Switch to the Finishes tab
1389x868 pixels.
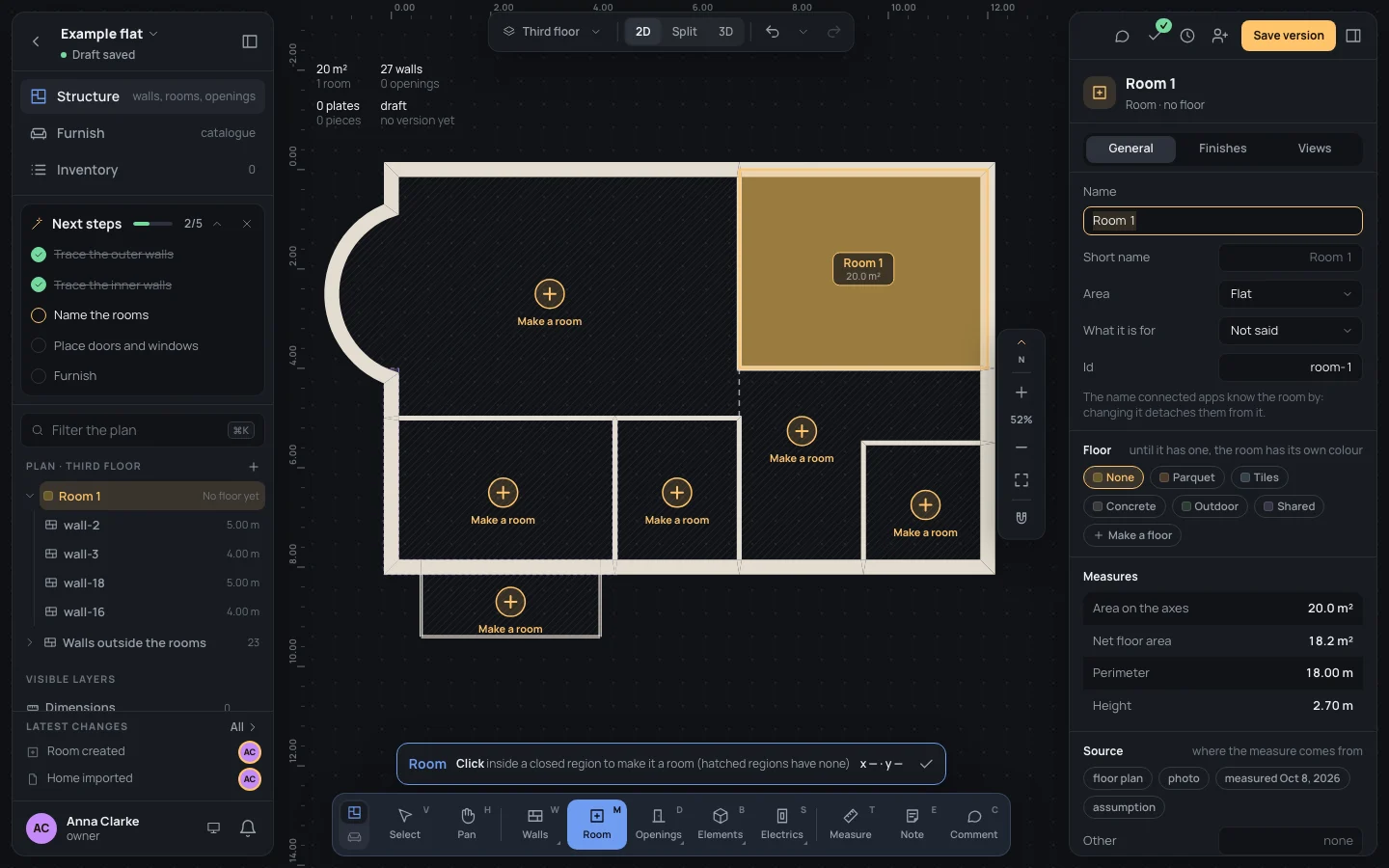[1222, 149]
